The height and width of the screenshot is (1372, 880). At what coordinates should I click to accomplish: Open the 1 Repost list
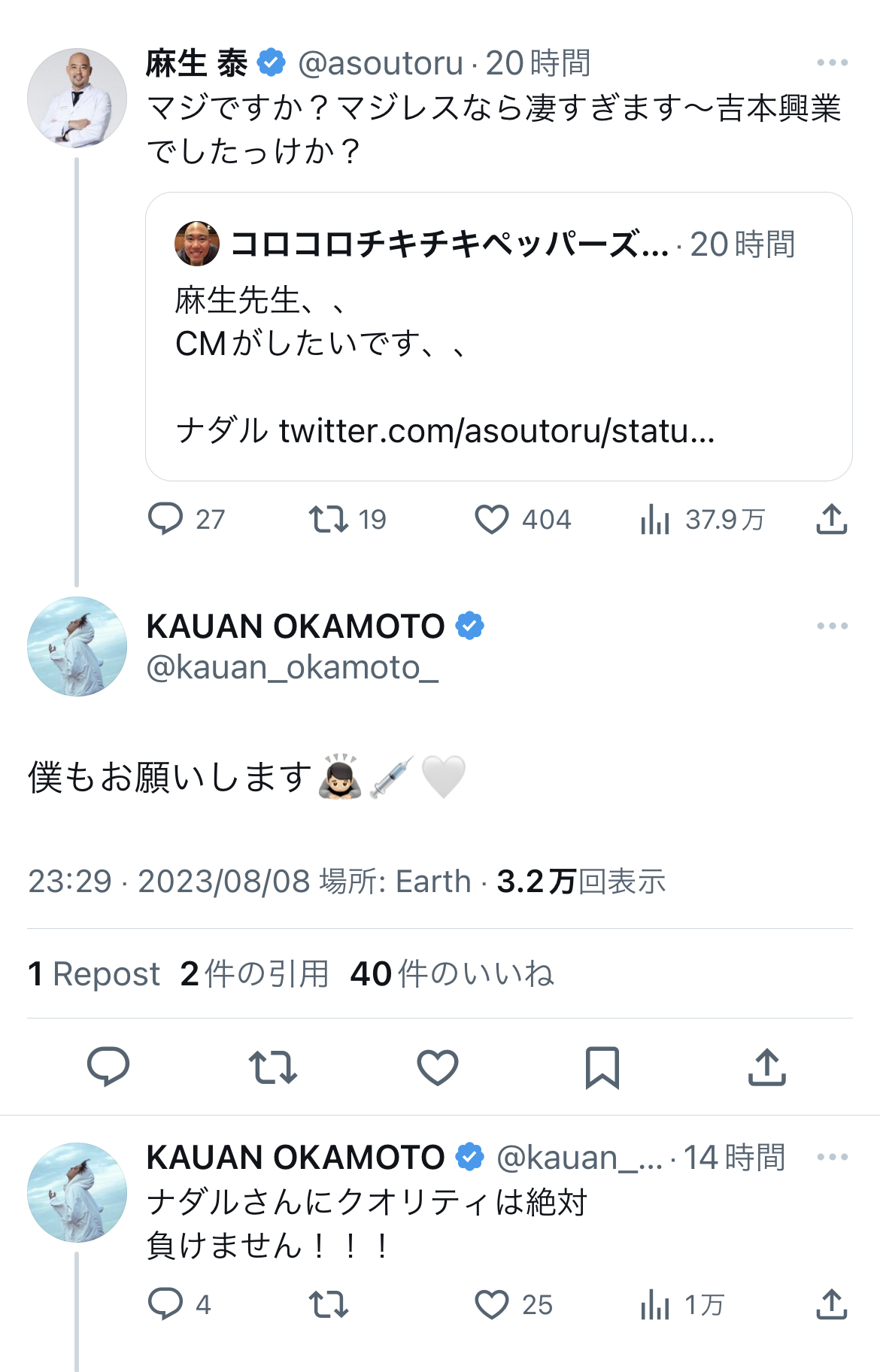tap(94, 973)
